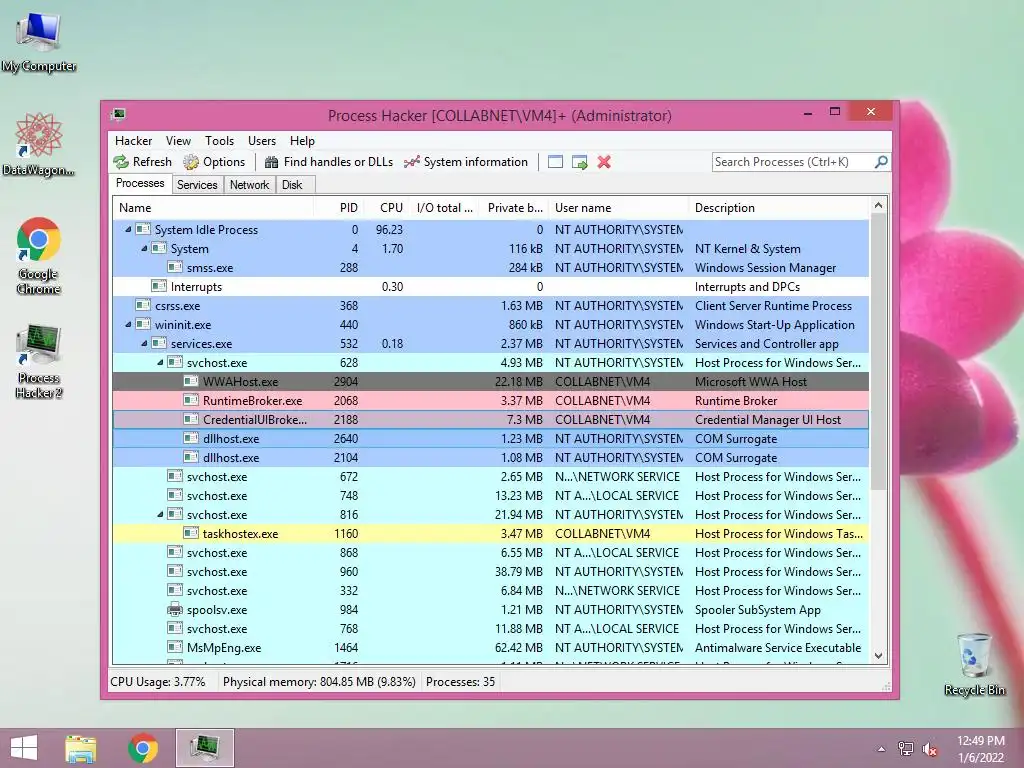Collapse the services.exe tree node
The width and height of the screenshot is (1024, 768).
click(x=144, y=343)
